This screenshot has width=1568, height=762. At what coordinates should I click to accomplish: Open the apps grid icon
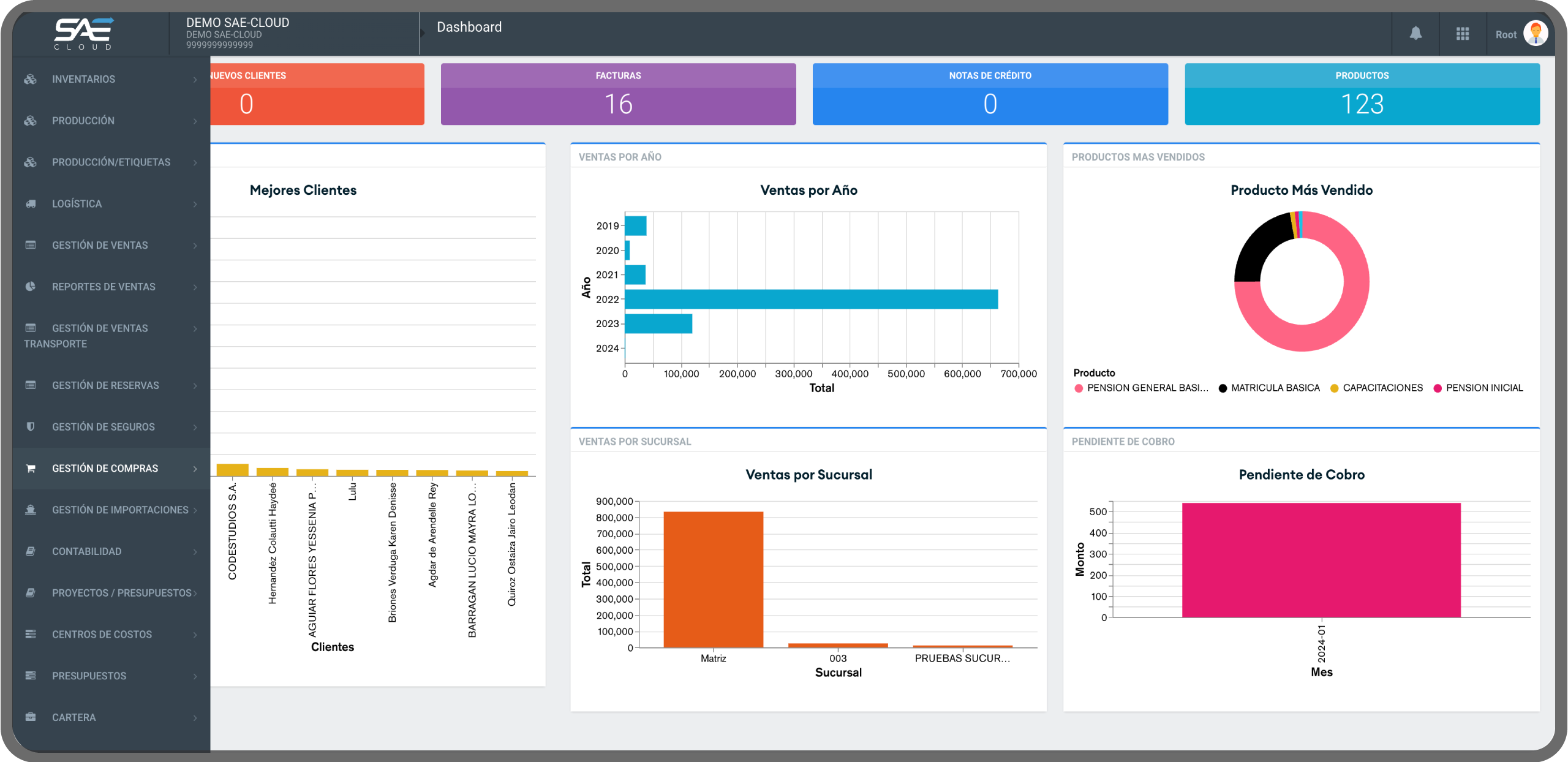click(1463, 34)
